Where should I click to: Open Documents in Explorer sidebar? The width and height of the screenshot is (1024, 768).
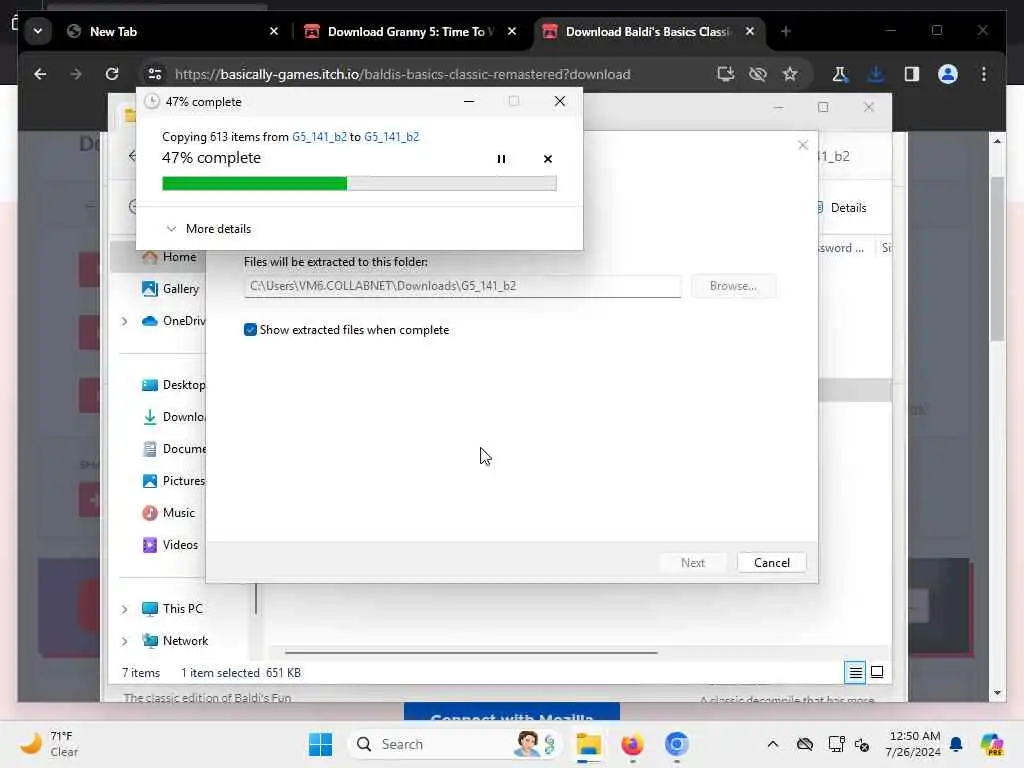[x=173, y=449]
